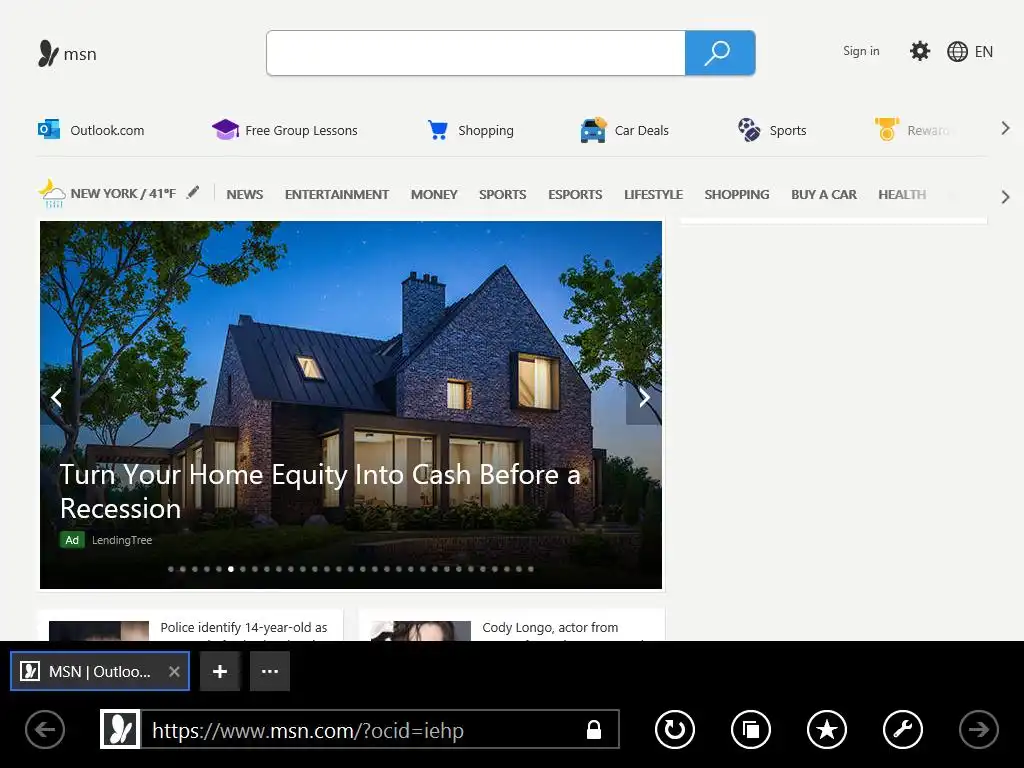Switch to the MSN | Outlook tab

click(x=100, y=671)
